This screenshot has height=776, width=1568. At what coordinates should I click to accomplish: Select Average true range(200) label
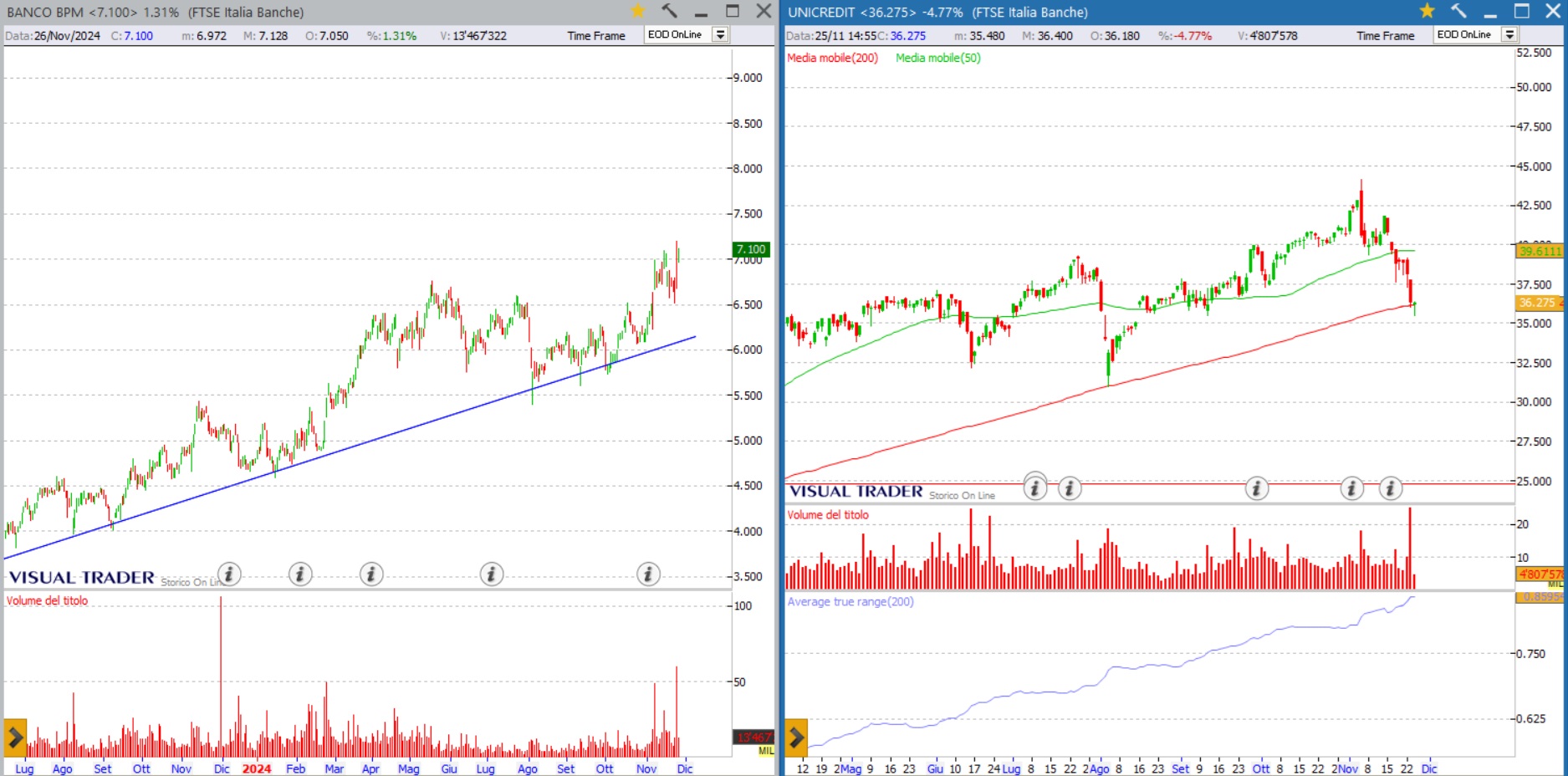[850, 601]
